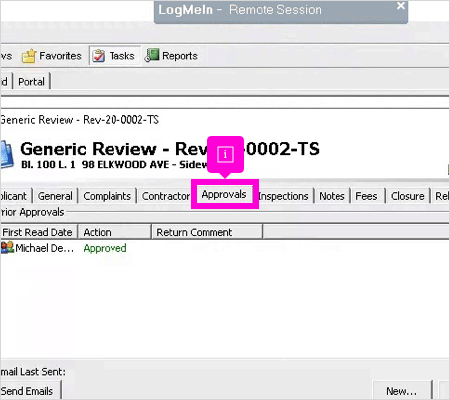
Task: Click the pink info tooltip icon
Action: click(225, 154)
